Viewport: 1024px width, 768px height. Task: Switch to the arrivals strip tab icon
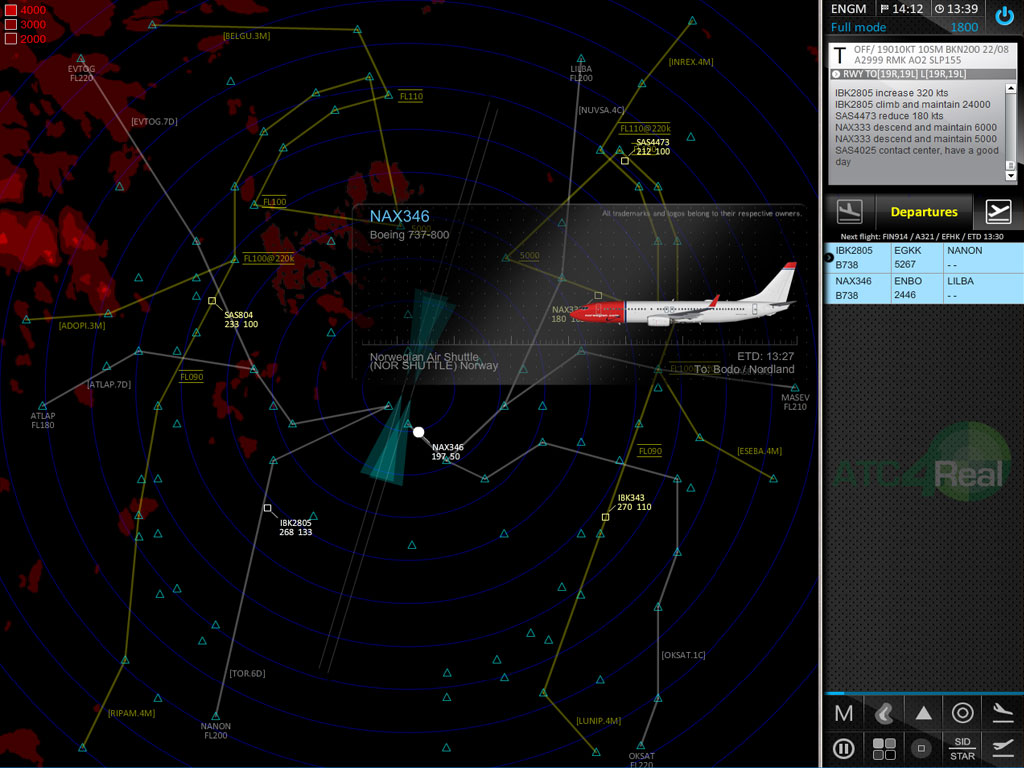[x=850, y=211]
